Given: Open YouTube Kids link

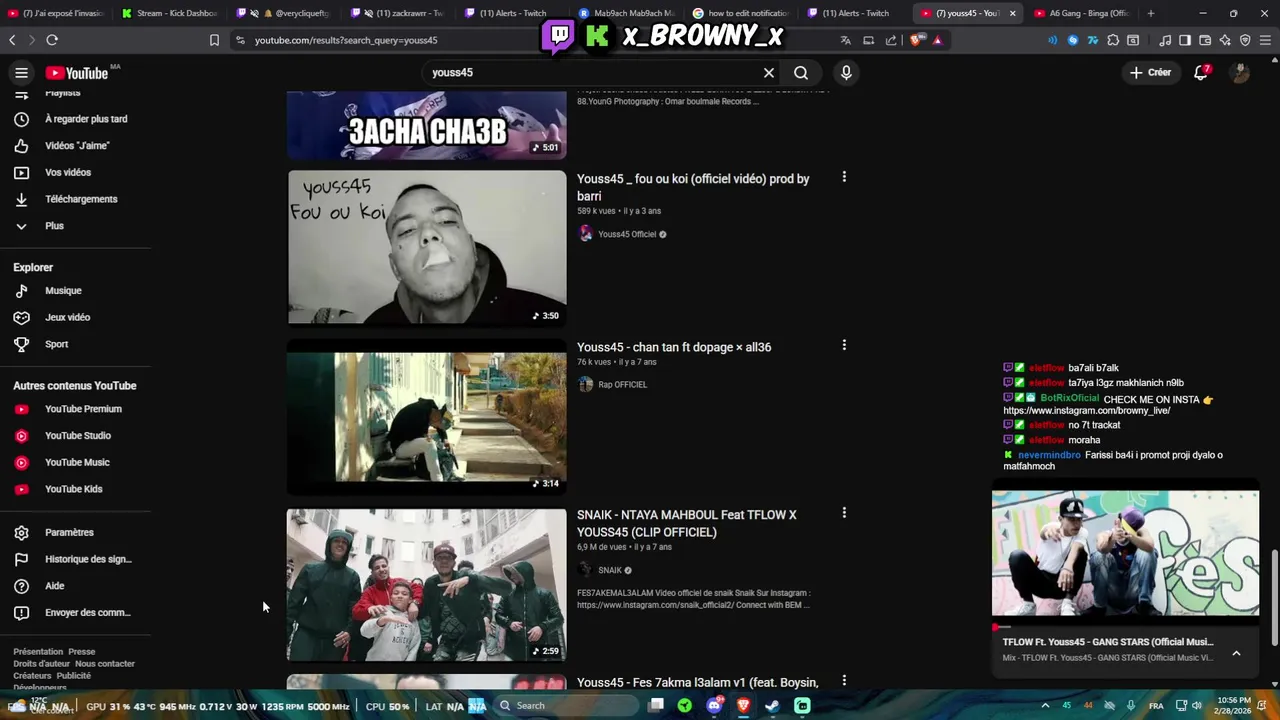Looking at the screenshot, I should pos(75,489).
